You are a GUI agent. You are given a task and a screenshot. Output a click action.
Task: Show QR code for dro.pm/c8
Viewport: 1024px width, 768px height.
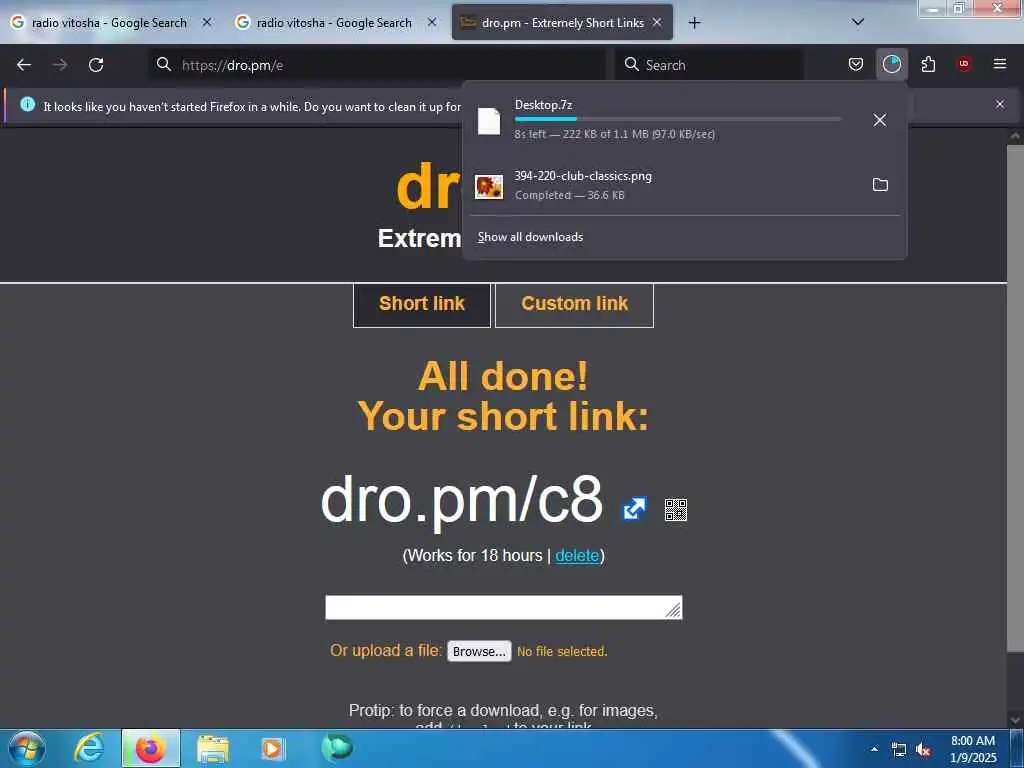pyautogui.click(x=676, y=509)
